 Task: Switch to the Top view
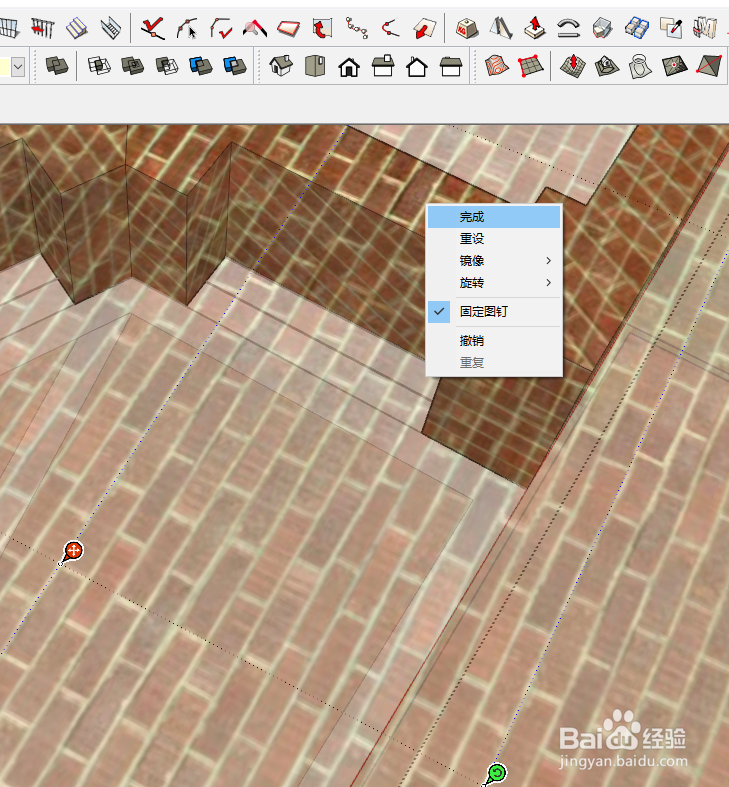pyautogui.click(x=315, y=66)
